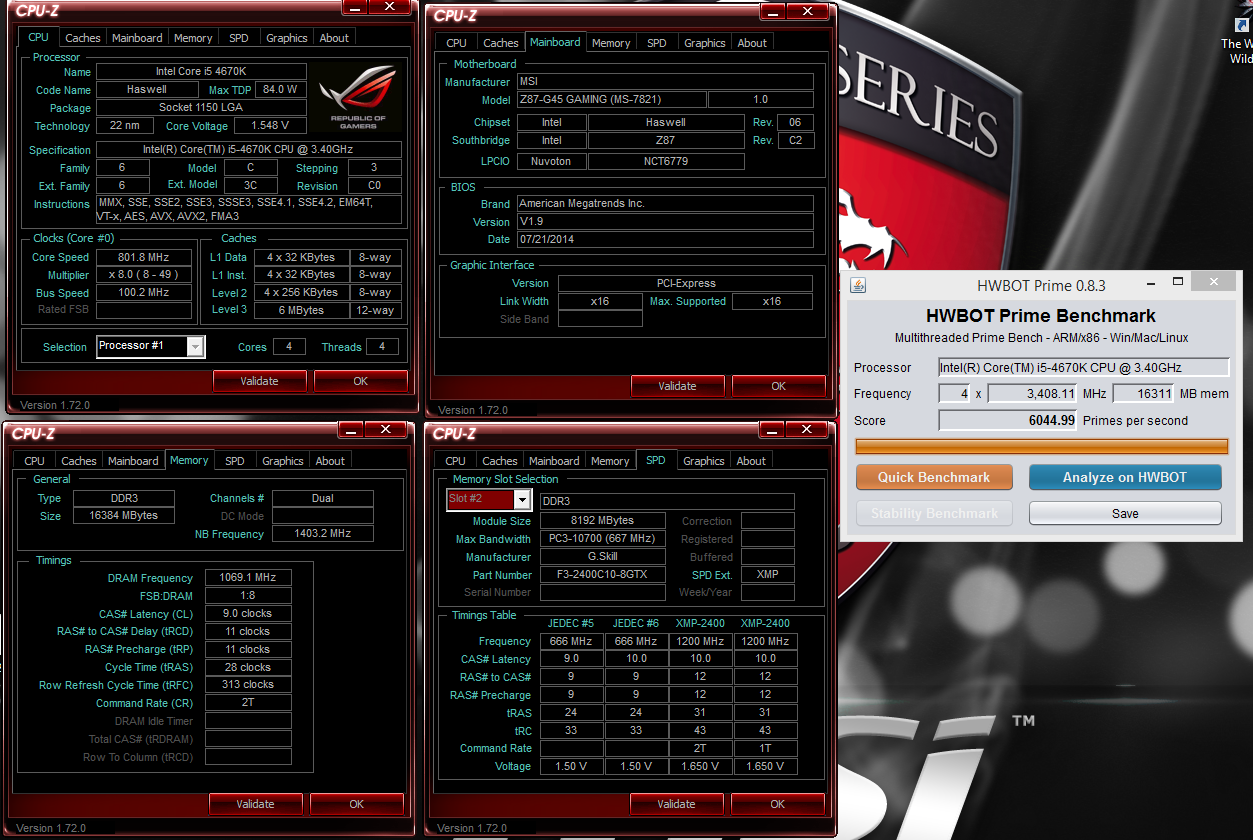Click the ROG Republic of Gamers logo
Viewport: 1253px width, 840px height.
pos(356,97)
